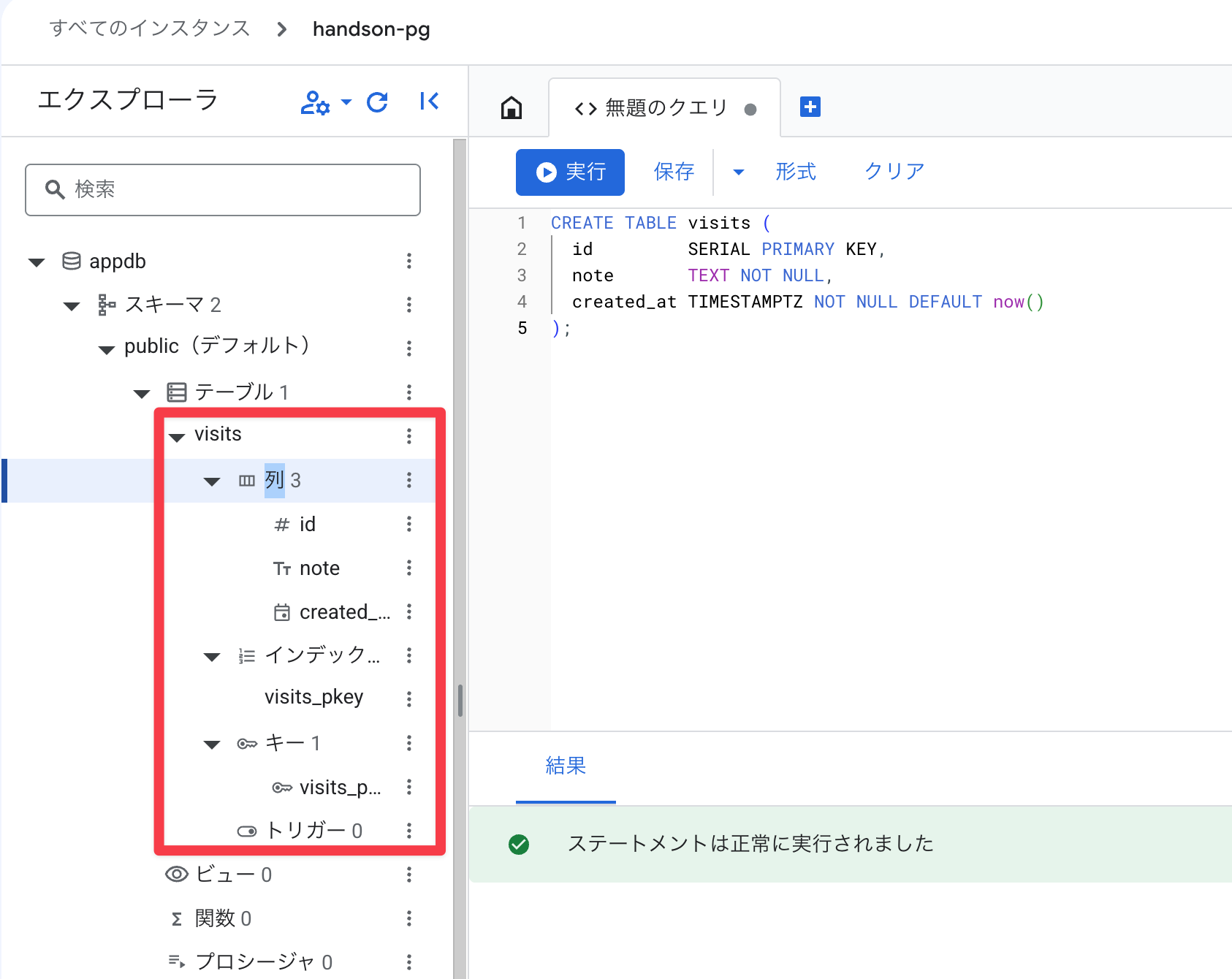Collapse the explorer panel

click(429, 102)
